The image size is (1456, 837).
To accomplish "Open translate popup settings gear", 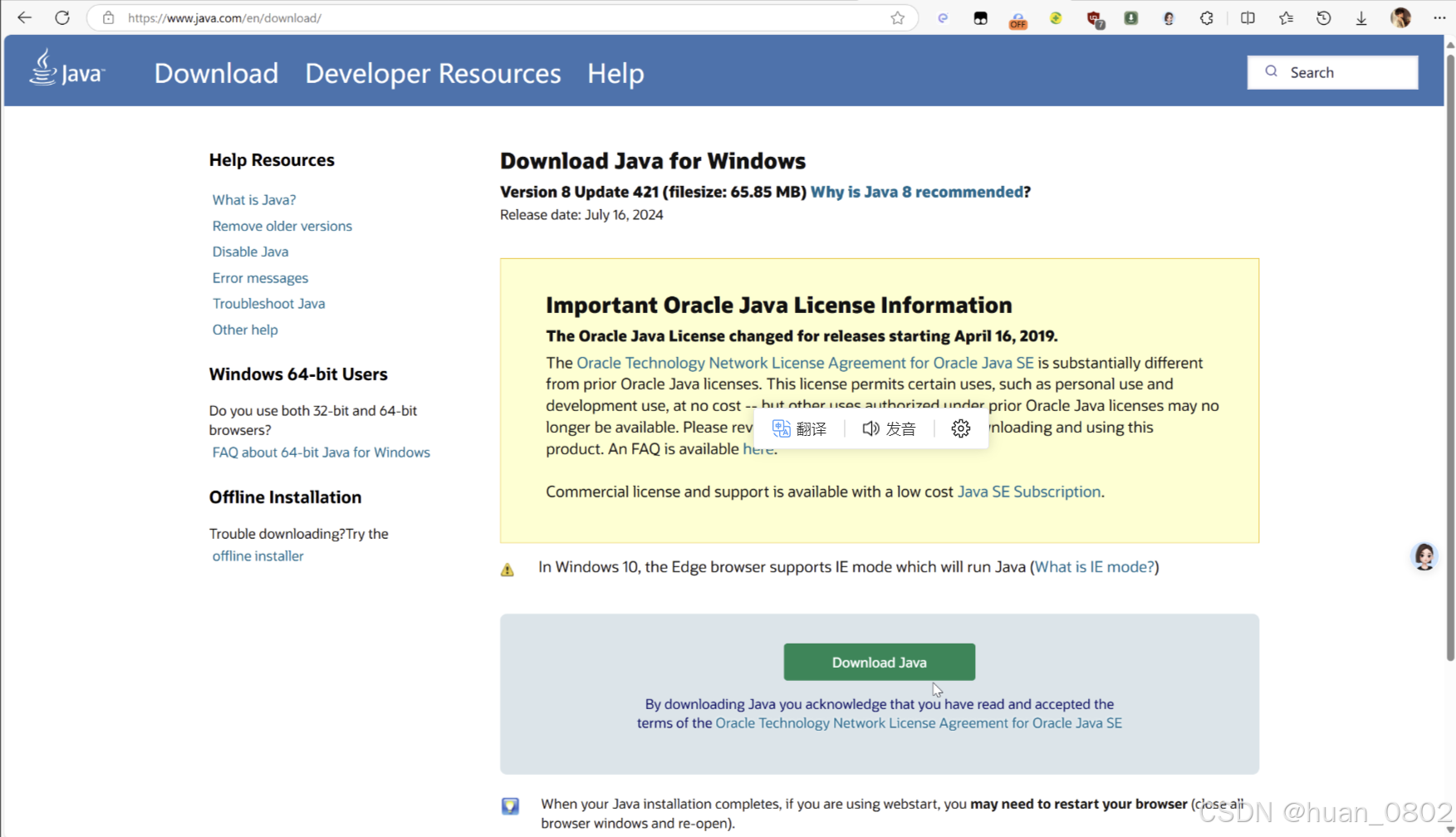I will click(960, 428).
